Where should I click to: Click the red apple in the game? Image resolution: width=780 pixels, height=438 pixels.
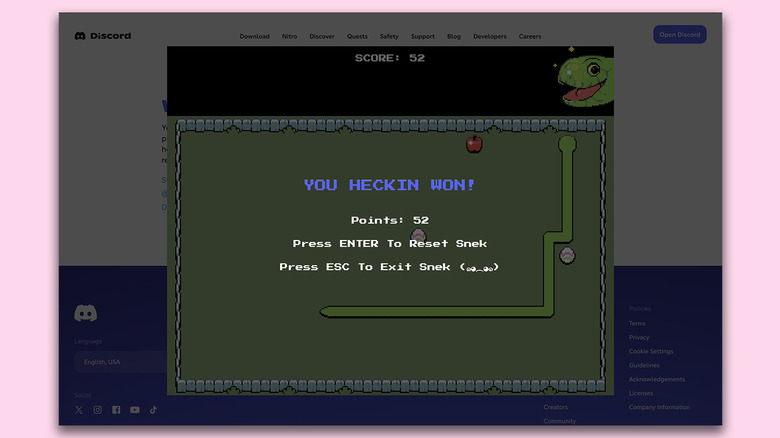pyautogui.click(x=474, y=144)
